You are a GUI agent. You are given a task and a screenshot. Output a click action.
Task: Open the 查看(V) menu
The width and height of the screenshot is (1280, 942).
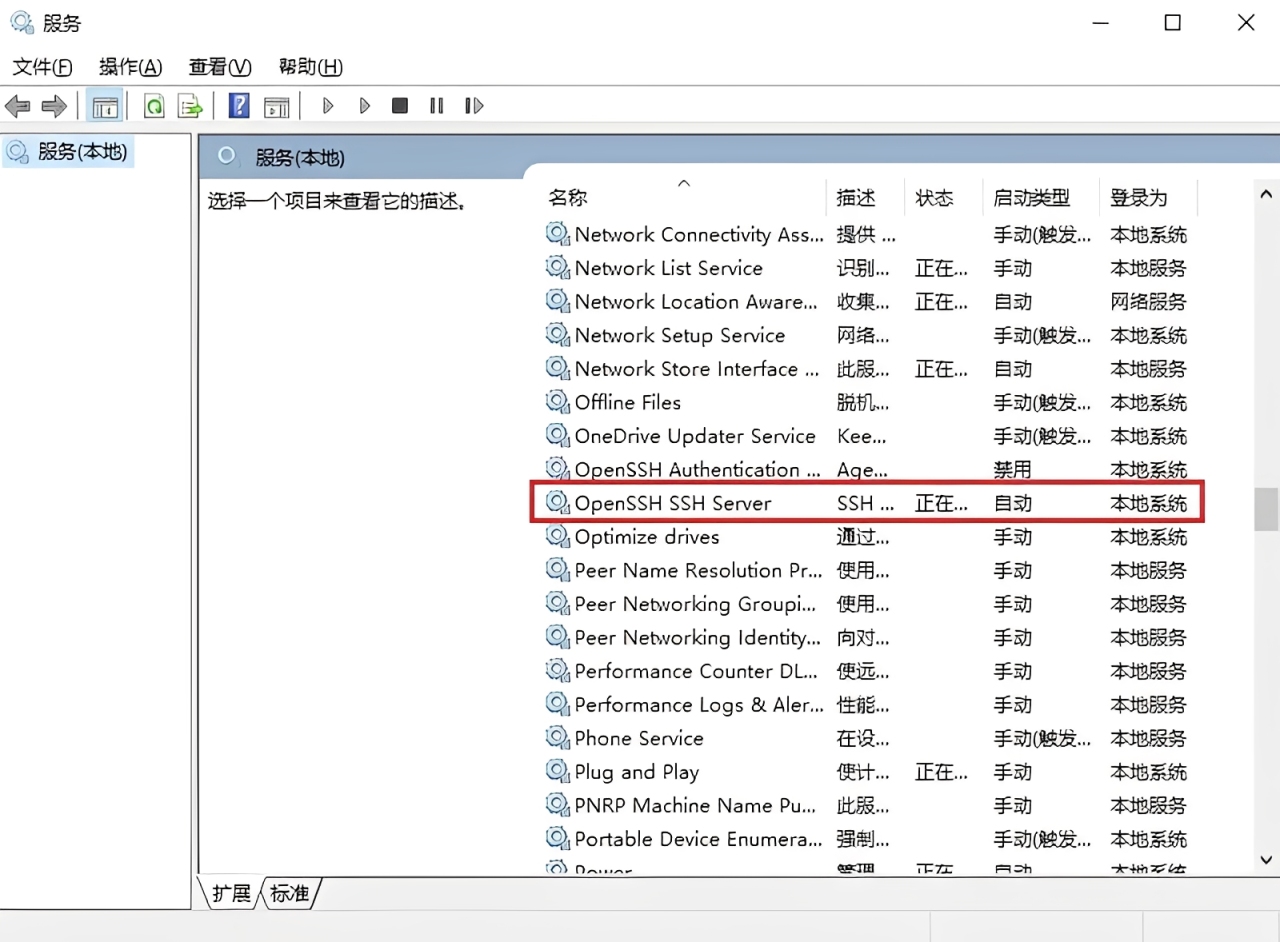(x=220, y=67)
